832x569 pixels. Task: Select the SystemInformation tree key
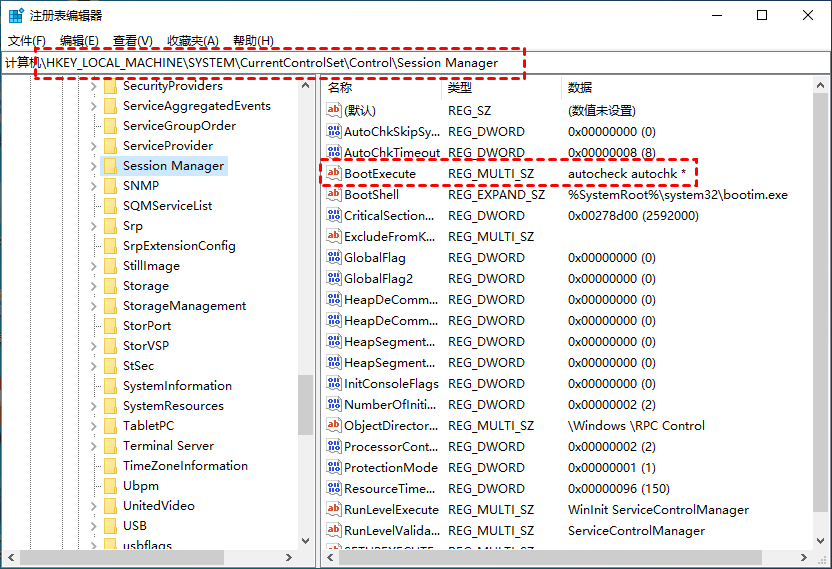pos(177,386)
